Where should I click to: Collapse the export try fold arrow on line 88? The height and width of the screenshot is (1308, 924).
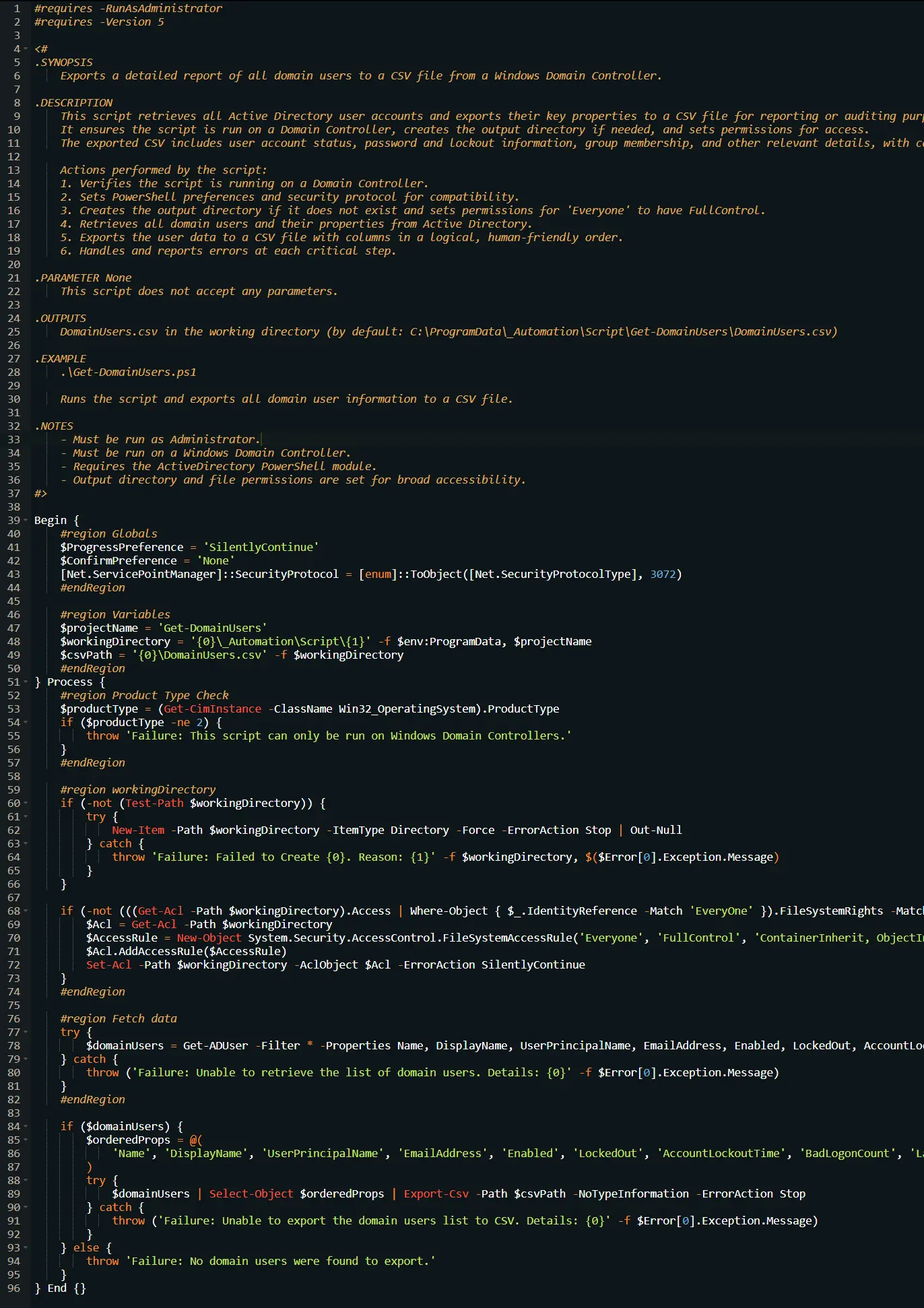pos(26,1180)
